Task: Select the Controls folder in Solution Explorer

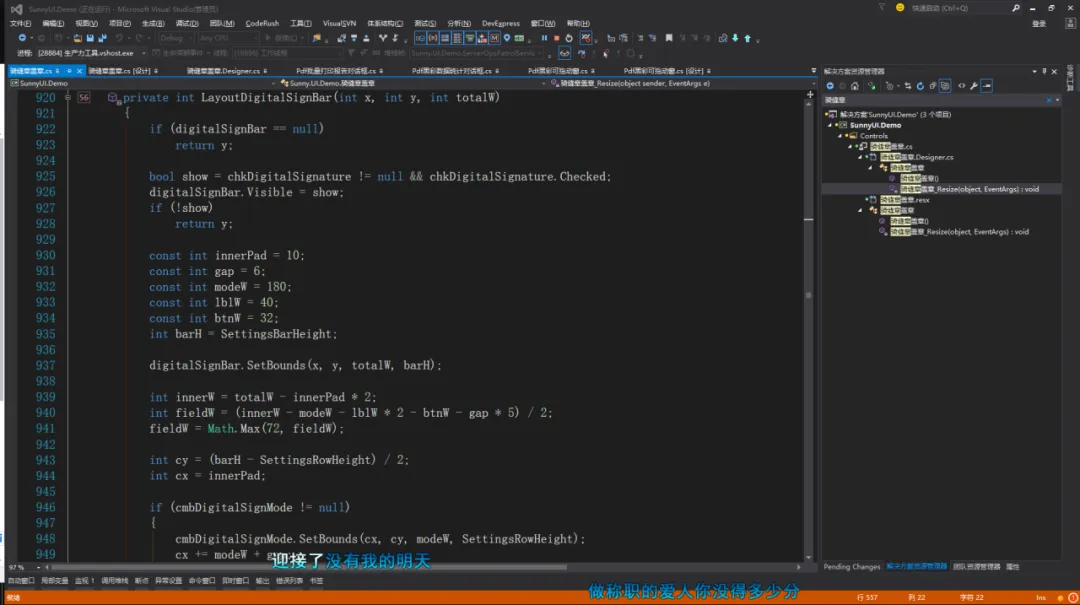Action: point(873,136)
